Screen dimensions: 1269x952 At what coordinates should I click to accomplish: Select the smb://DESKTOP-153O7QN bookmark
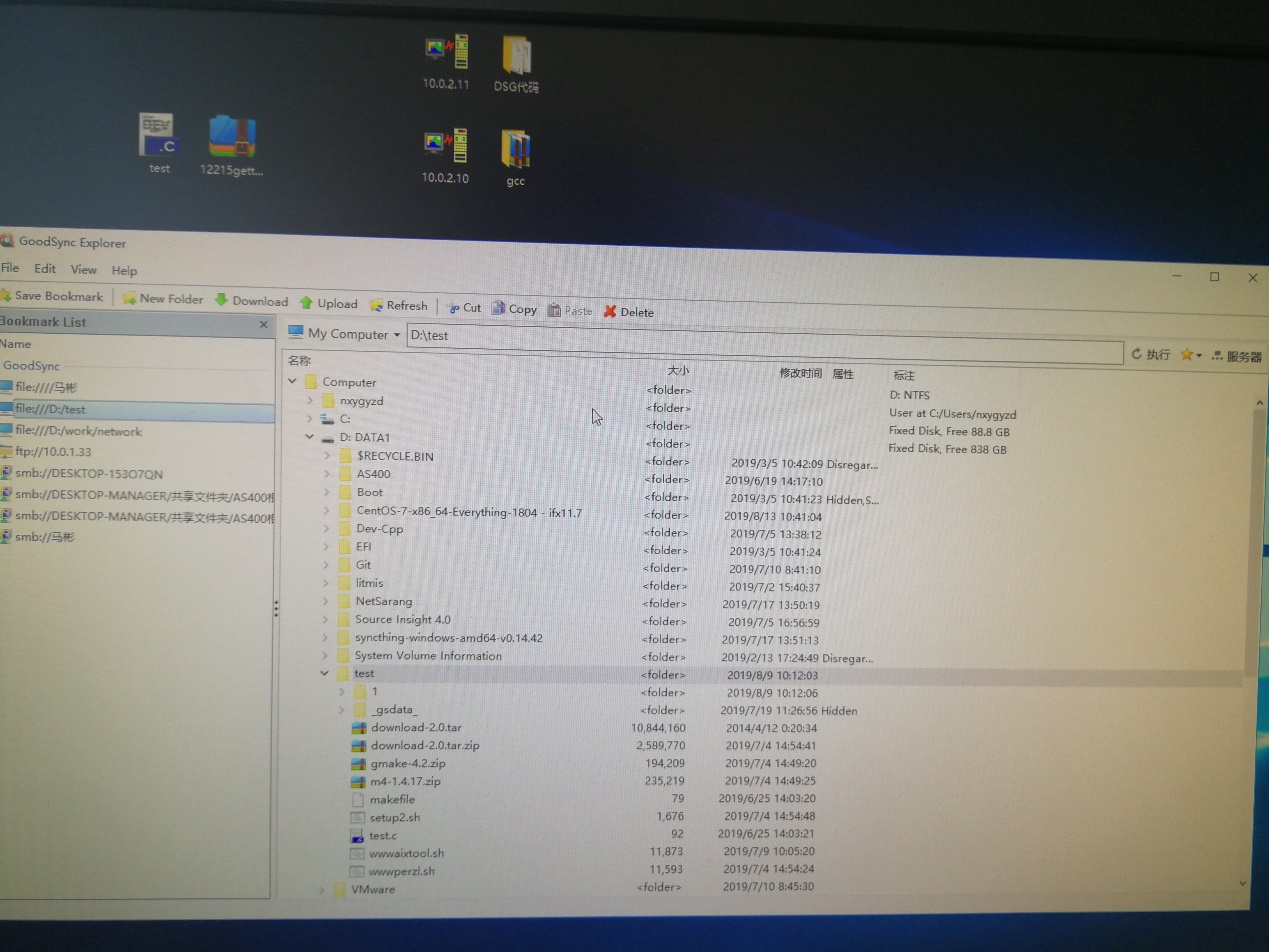(x=81, y=473)
